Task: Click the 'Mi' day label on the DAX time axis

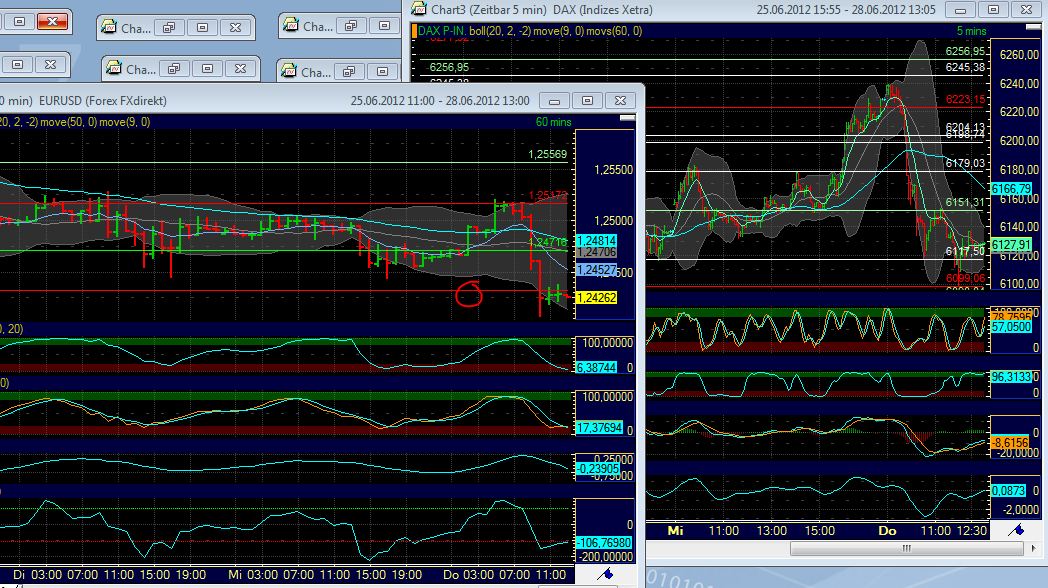Action: click(675, 531)
